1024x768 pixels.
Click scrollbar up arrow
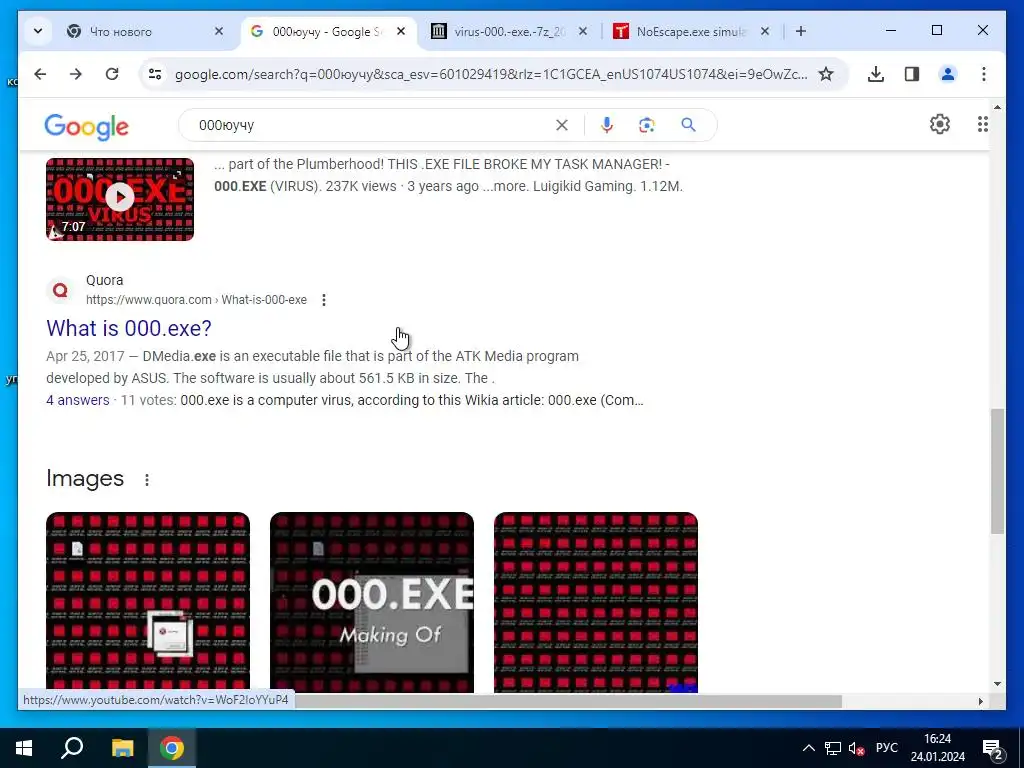(x=997, y=107)
